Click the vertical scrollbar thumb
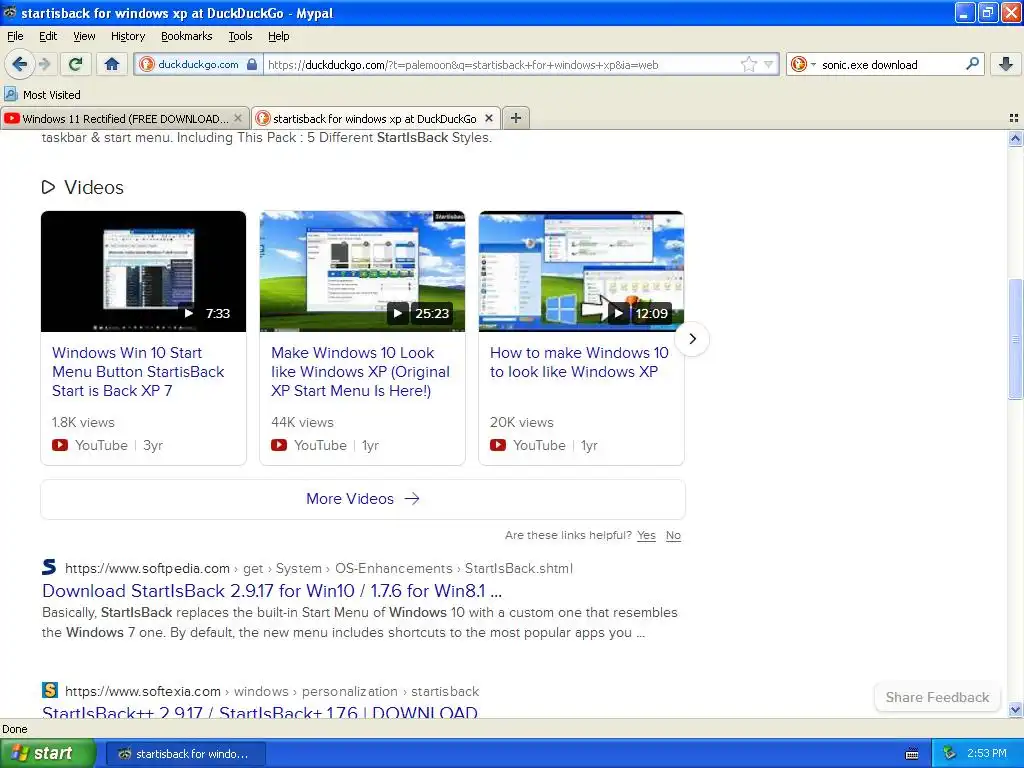The image size is (1024, 768). click(1015, 338)
